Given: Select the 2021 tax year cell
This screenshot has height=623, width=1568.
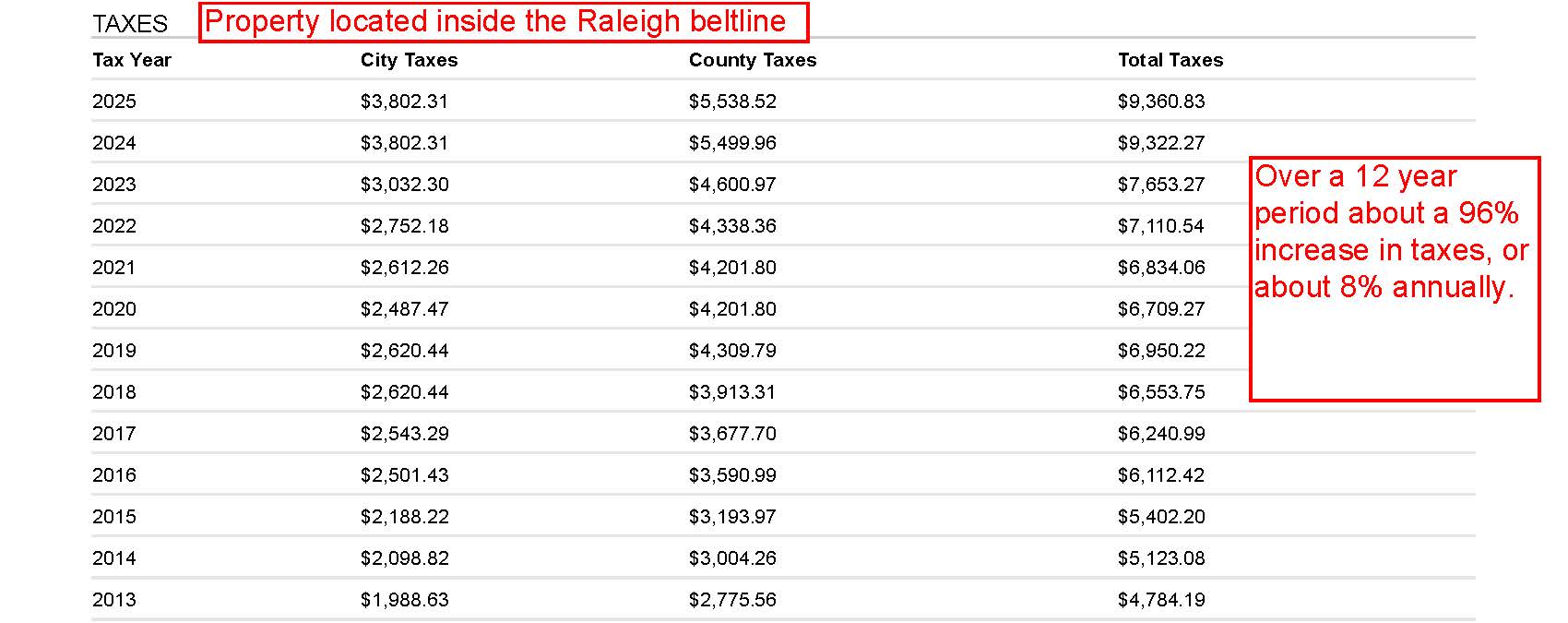Looking at the screenshot, I should point(114,268).
